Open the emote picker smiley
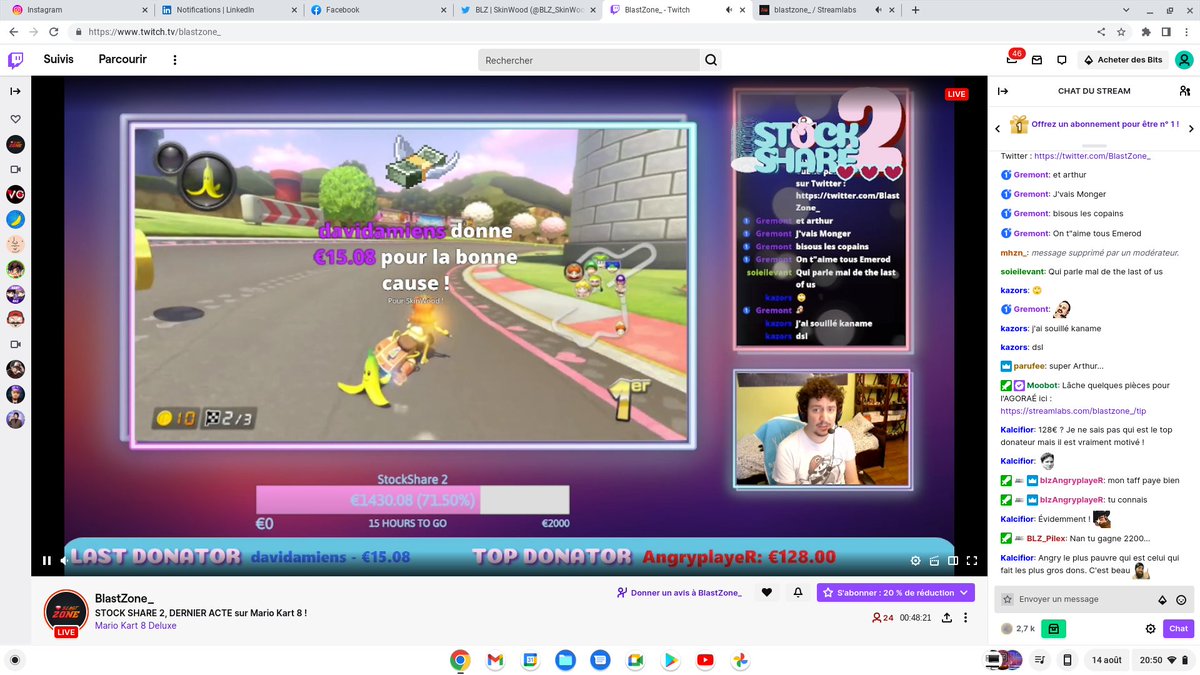This screenshot has height=675, width=1200. pos(1181,600)
